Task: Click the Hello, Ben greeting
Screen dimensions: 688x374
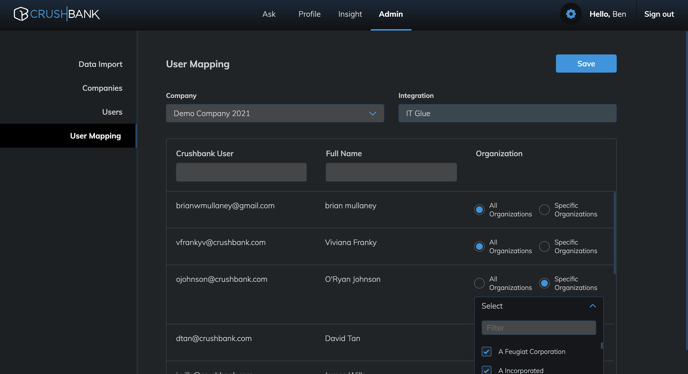Action: tap(607, 14)
